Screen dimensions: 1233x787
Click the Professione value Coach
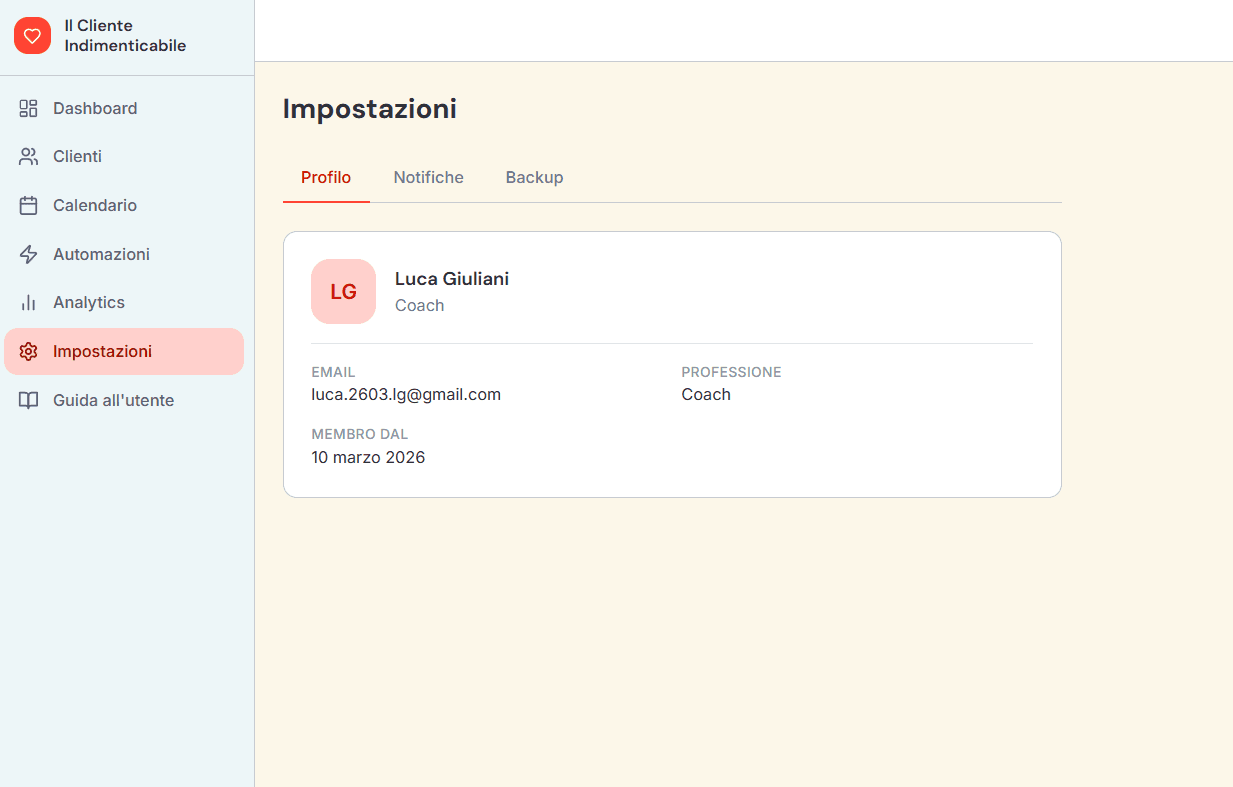706,395
